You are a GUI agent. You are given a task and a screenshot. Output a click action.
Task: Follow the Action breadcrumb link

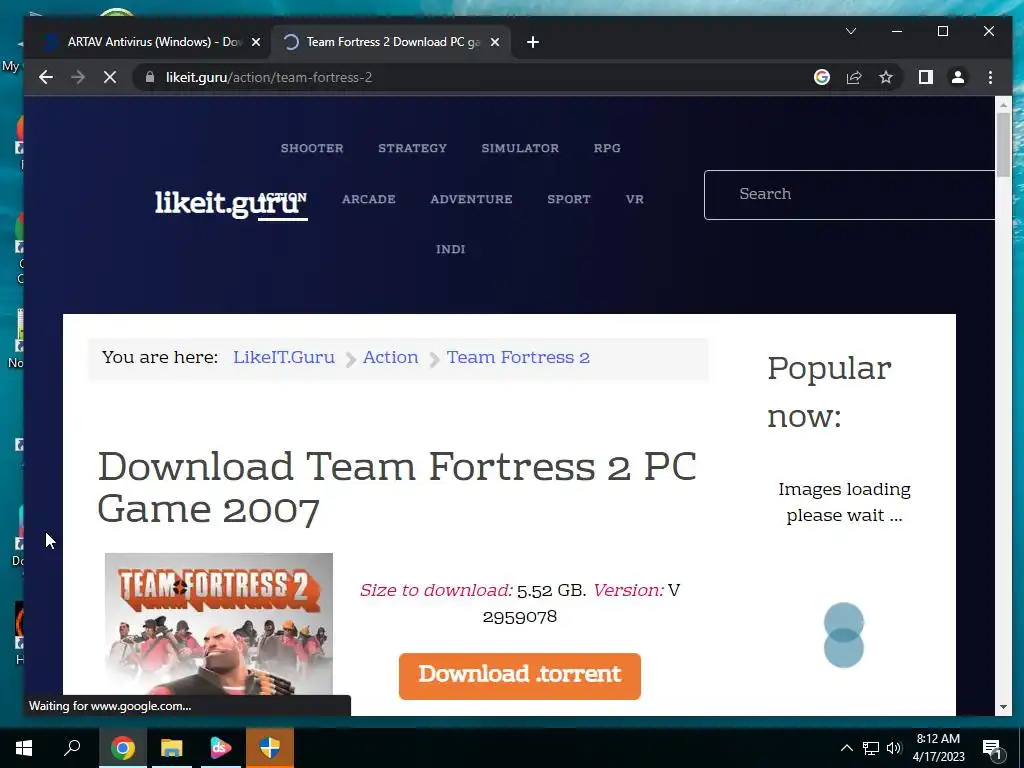pyautogui.click(x=391, y=357)
